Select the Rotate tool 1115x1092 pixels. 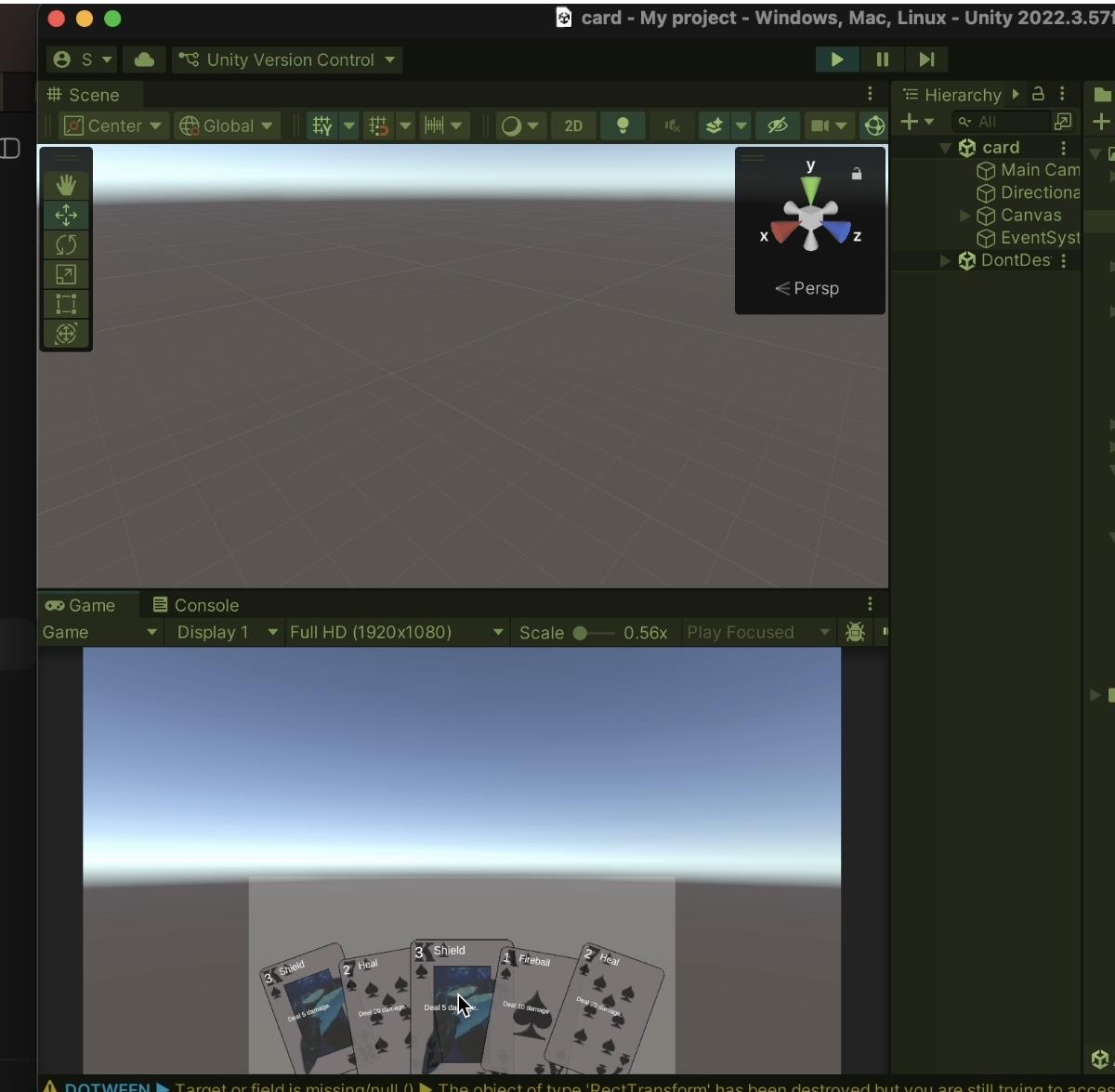coord(66,244)
